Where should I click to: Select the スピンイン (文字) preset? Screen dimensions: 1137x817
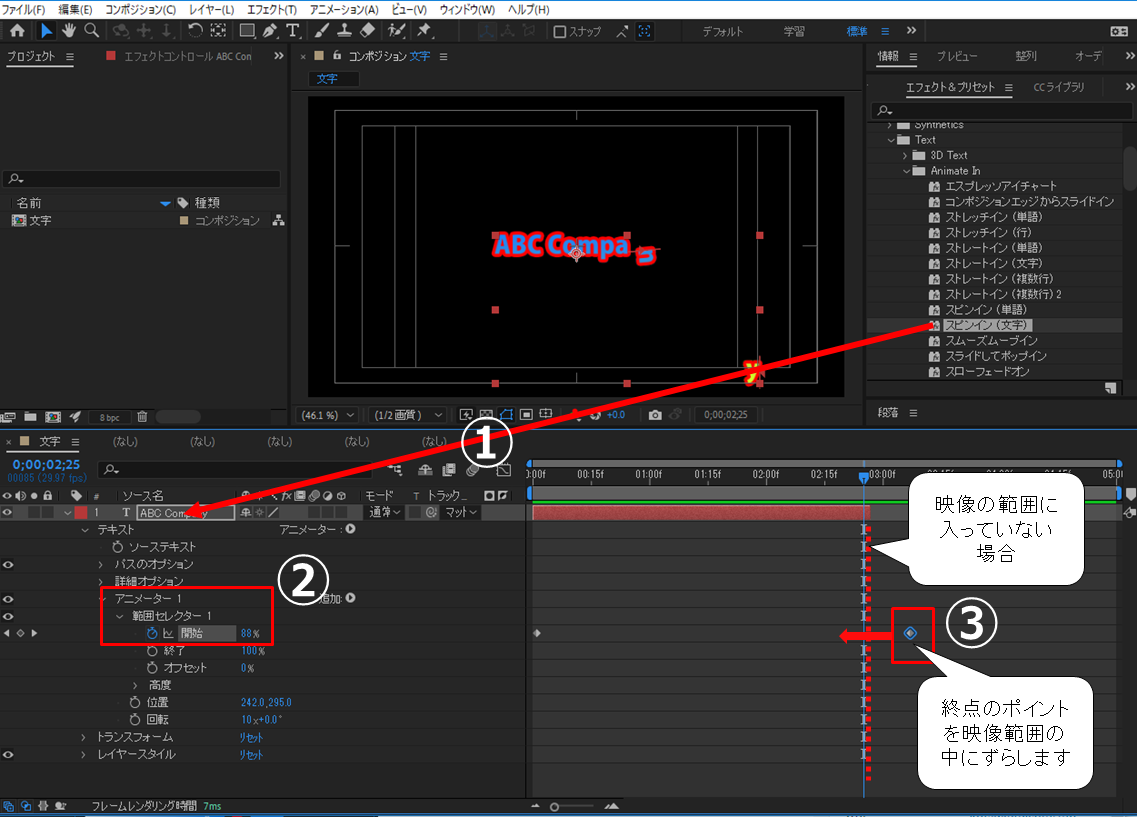(986, 325)
